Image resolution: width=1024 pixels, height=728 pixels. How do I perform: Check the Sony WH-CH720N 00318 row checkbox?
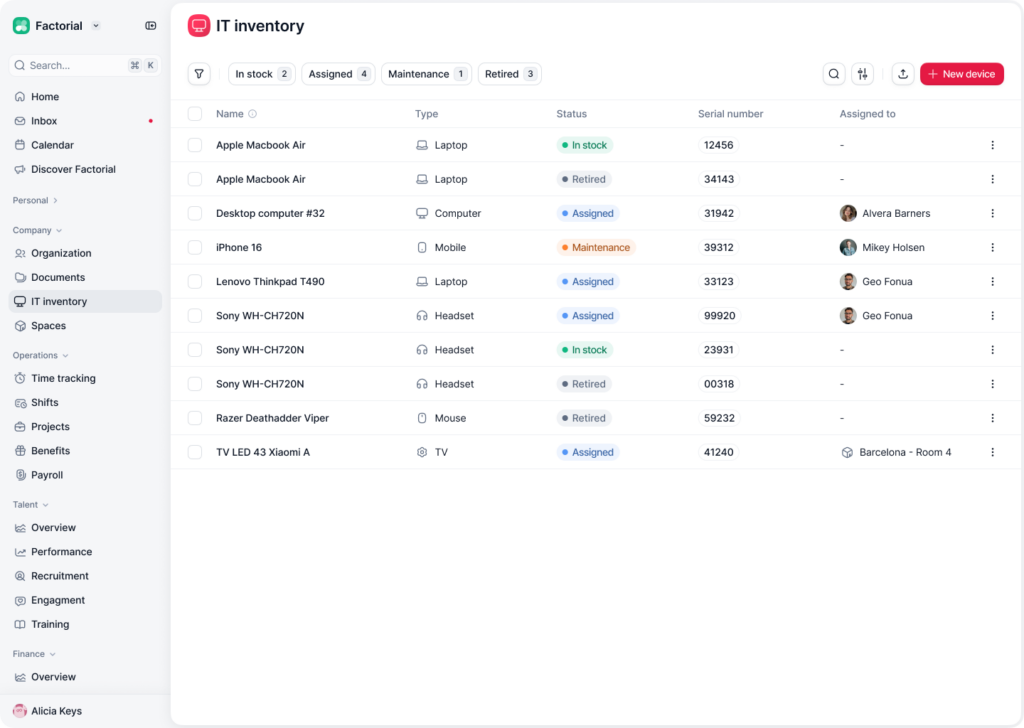click(195, 384)
